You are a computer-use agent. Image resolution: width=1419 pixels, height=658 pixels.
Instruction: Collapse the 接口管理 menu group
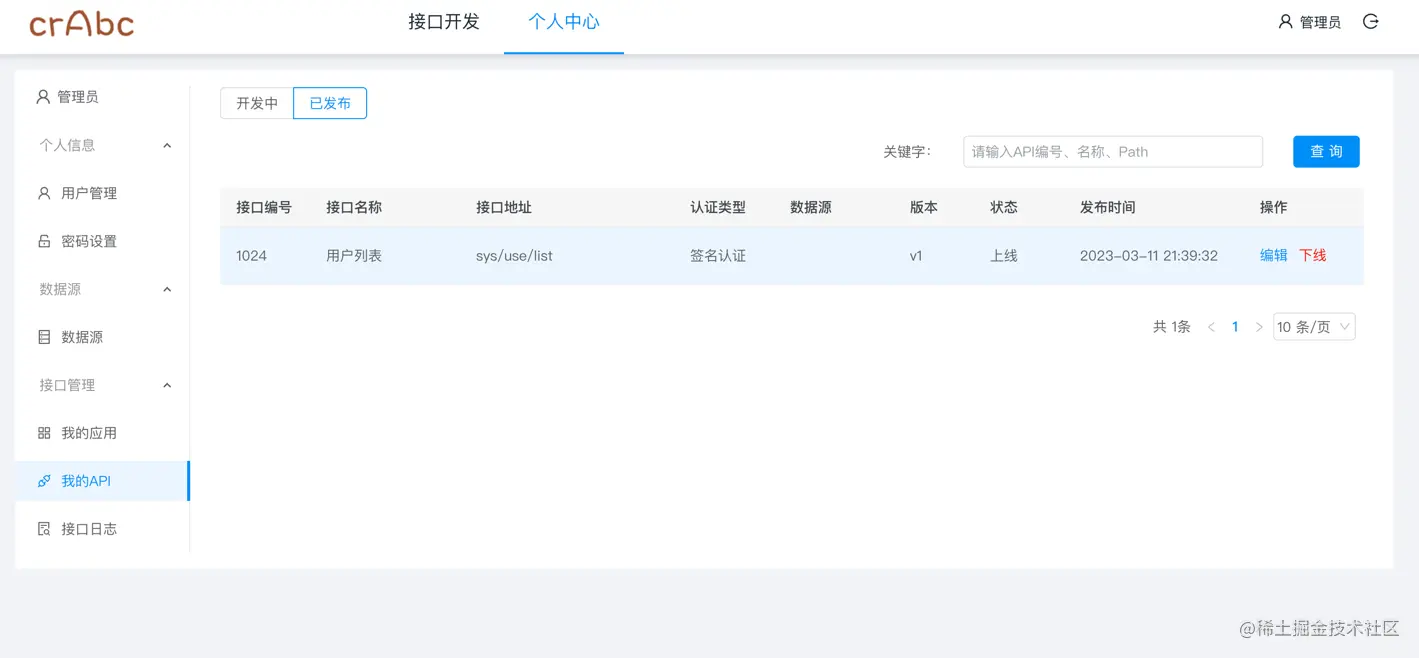coord(167,385)
